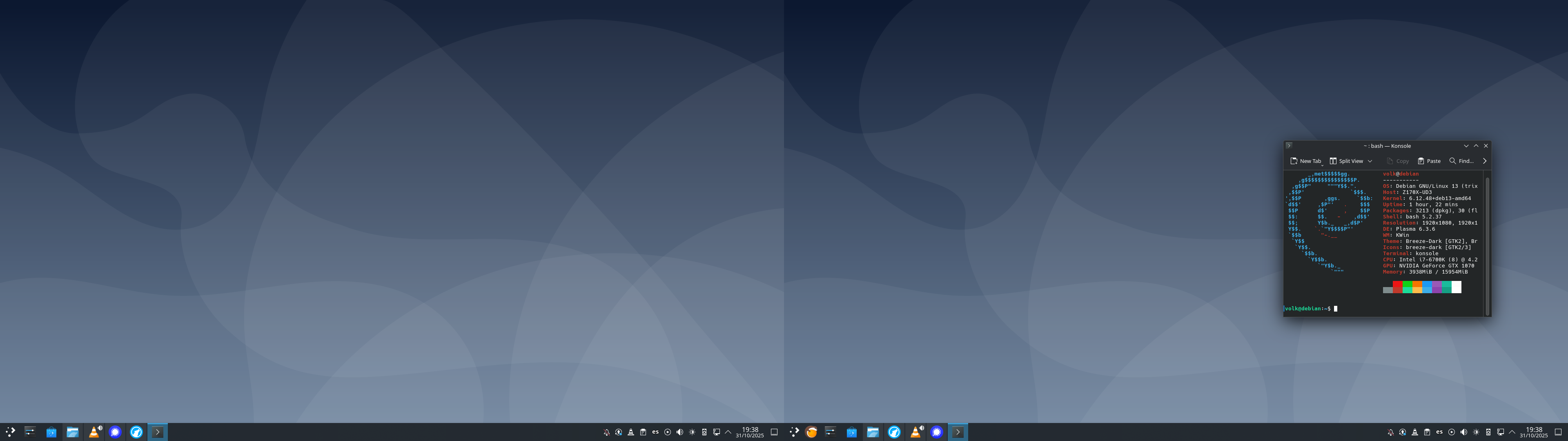Click the 19:38 clock on the right screen's panel

1533,432
